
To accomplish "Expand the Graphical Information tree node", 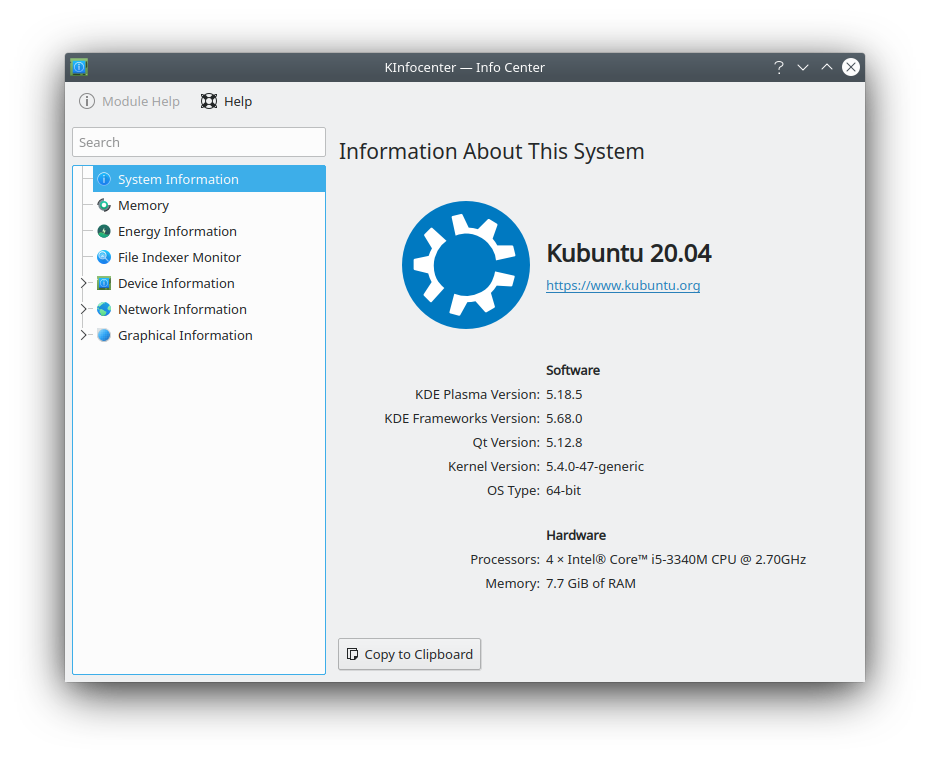I will click(84, 335).
